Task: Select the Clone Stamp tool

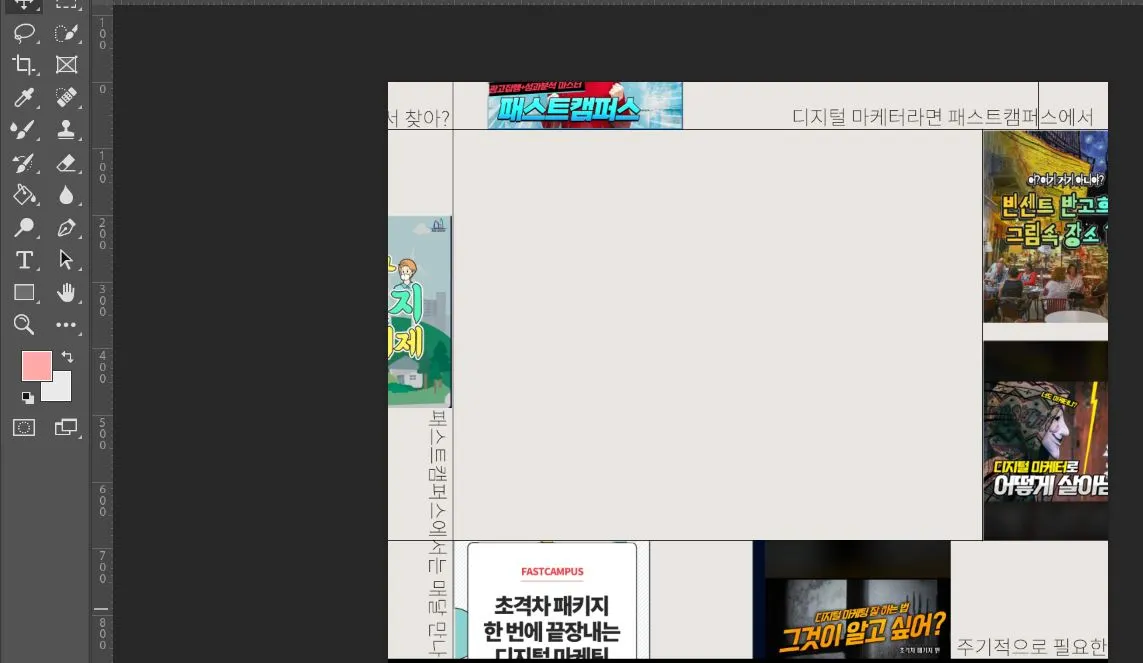Action: (x=66, y=129)
